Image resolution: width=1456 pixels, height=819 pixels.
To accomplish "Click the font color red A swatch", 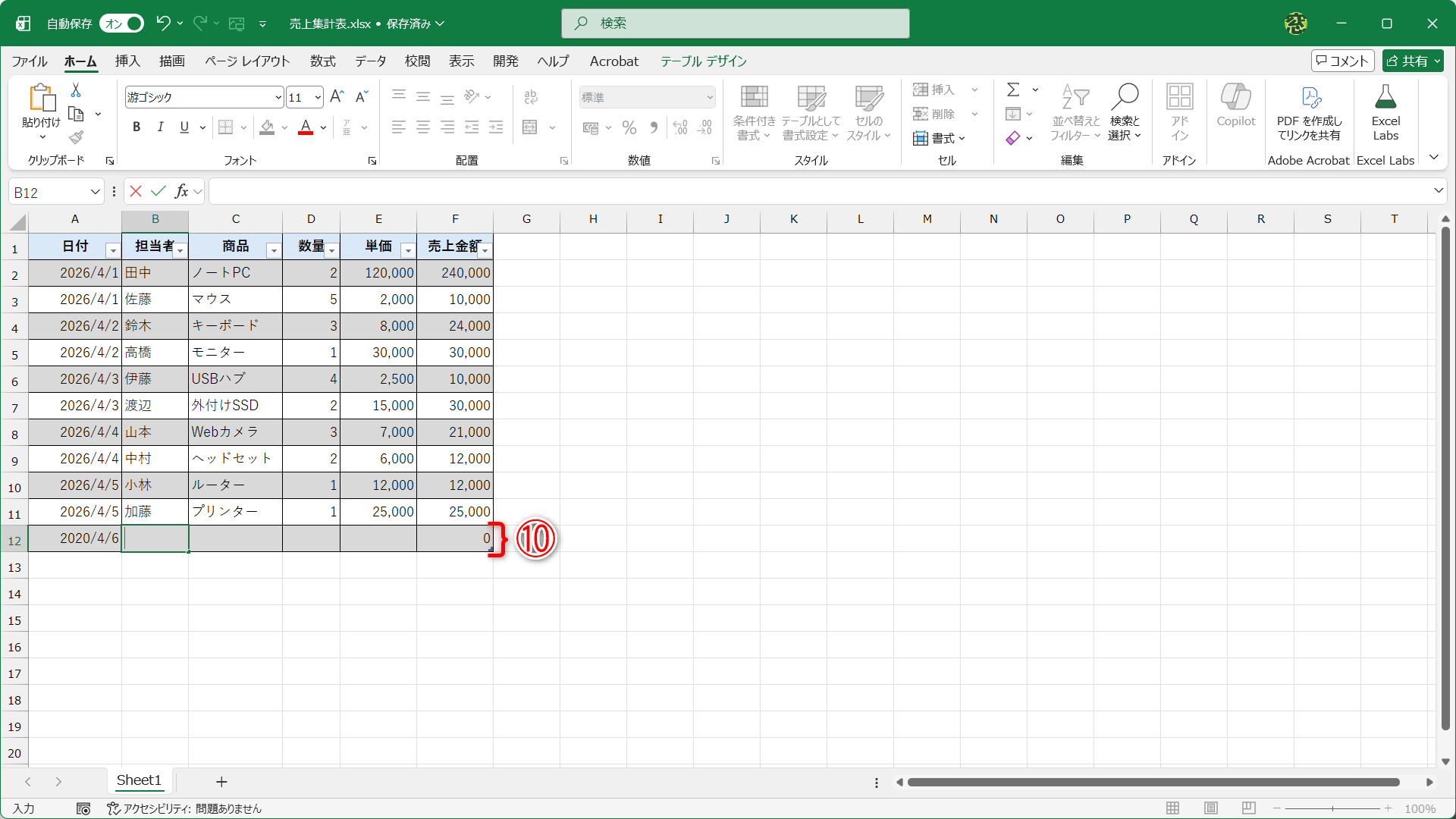I will click(x=306, y=127).
